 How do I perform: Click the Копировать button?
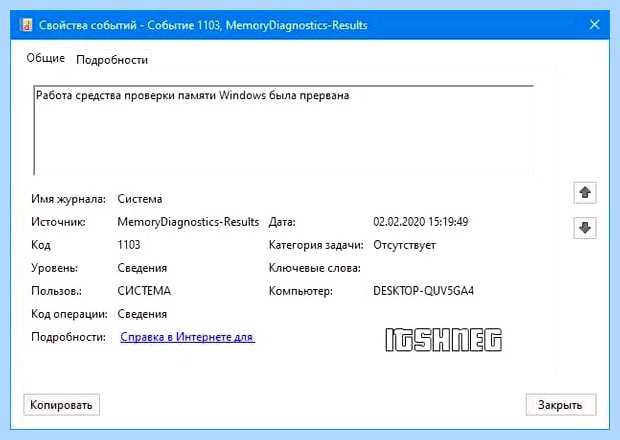tap(61, 405)
